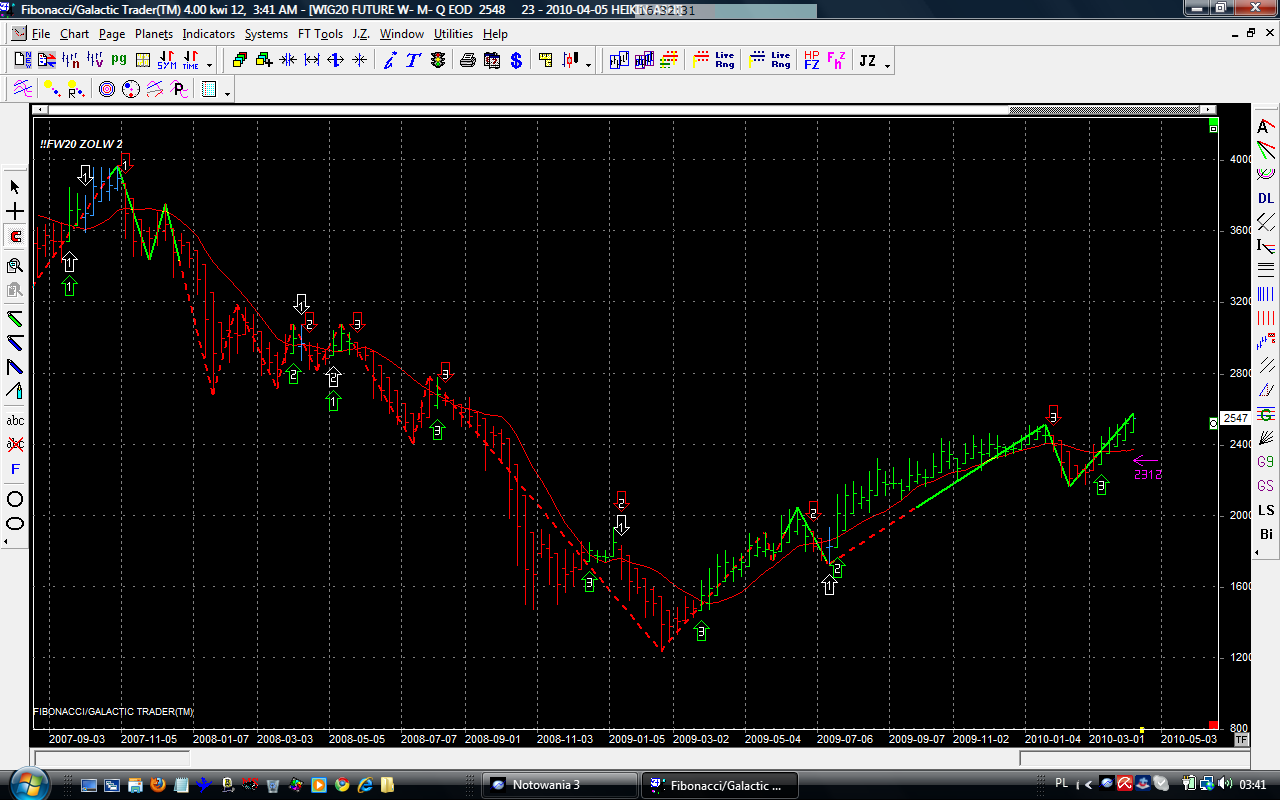Toggle the green square indicator at chart top-right

1213,128
